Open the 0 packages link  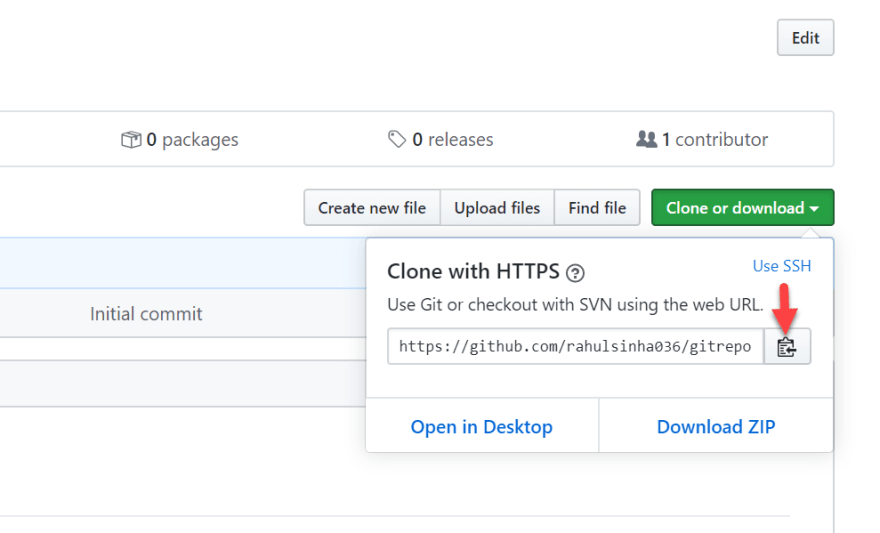coord(180,139)
